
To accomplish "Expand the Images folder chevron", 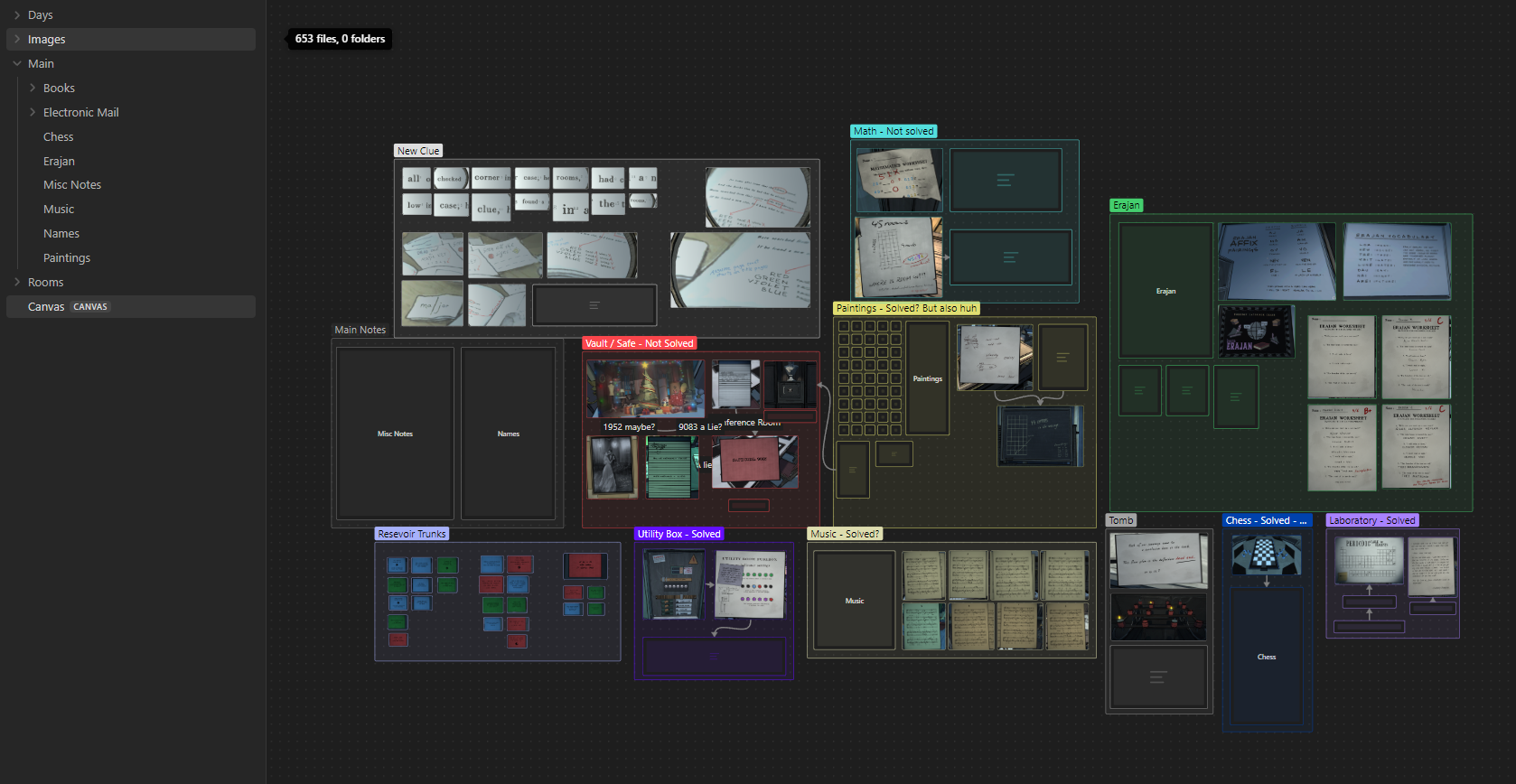I will coord(17,40).
